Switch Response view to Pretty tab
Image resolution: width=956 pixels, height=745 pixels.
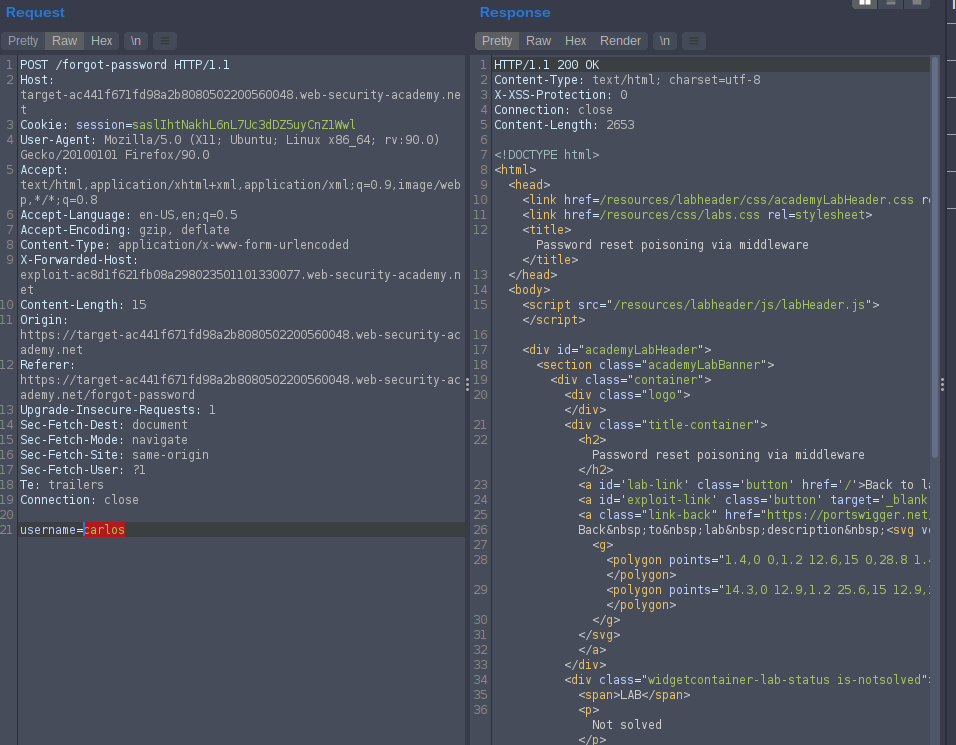pyautogui.click(x=497, y=41)
